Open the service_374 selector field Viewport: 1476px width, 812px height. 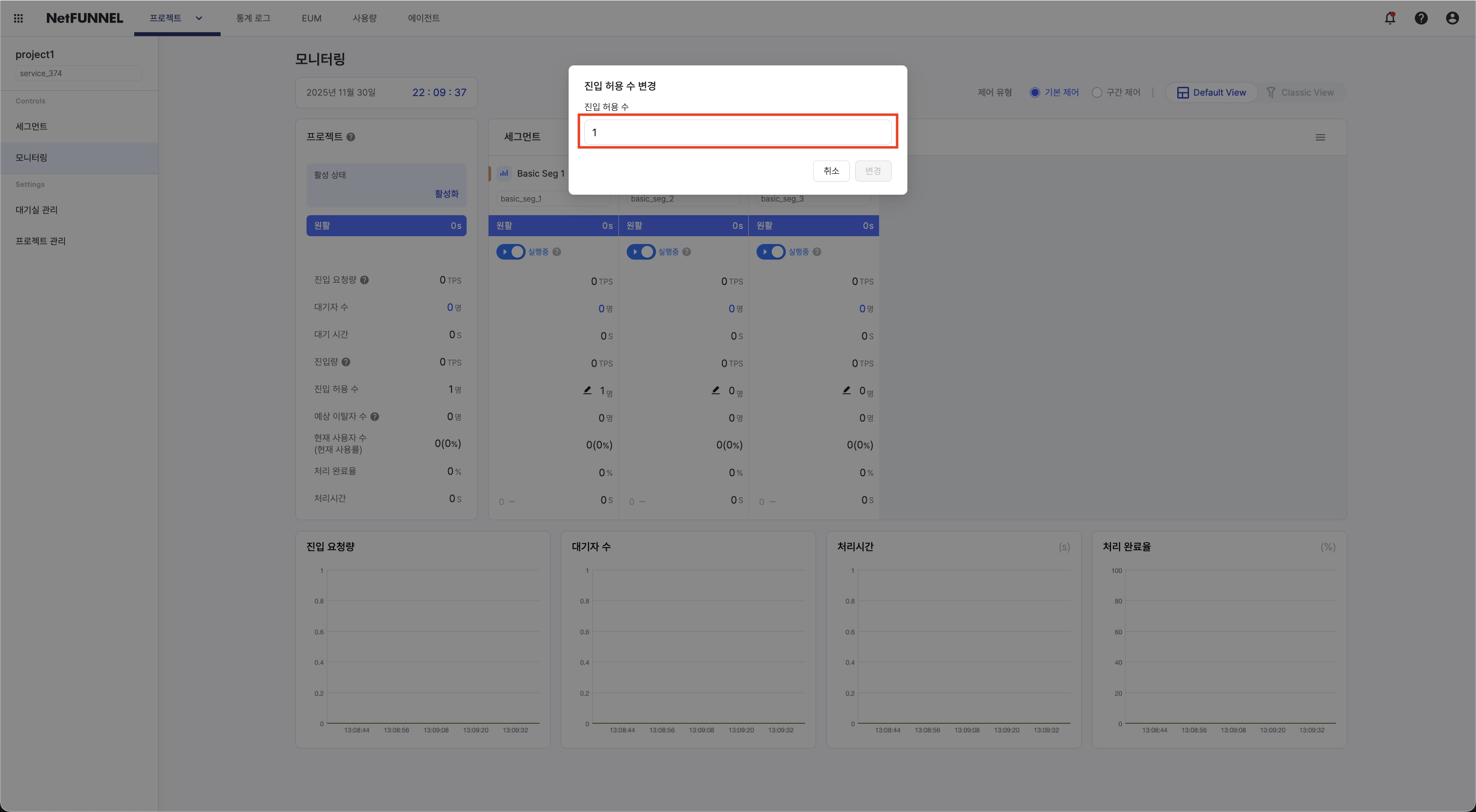click(x=79, y=73)
